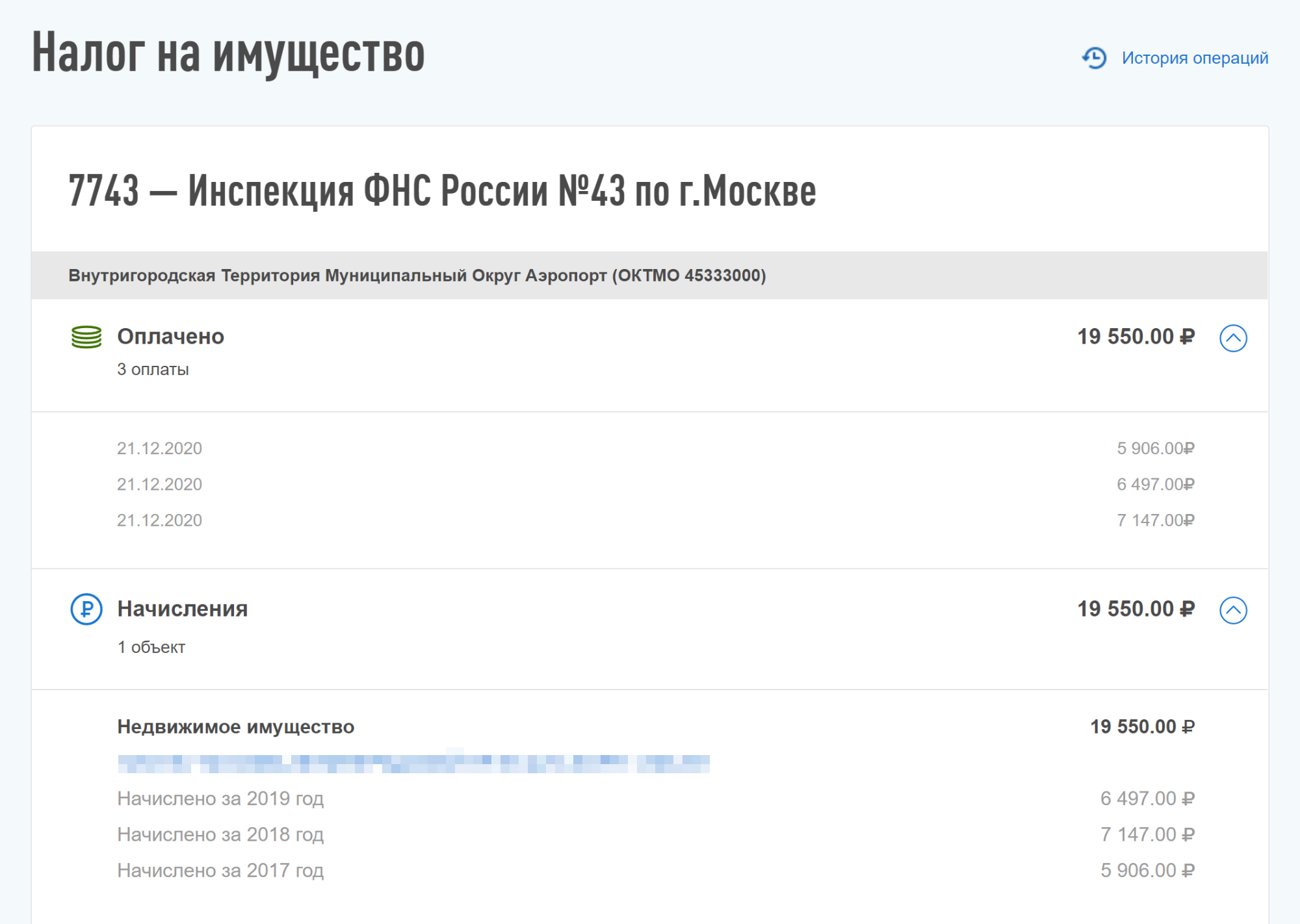This screenshot has width=1300, height=924.
Task: Select the Начисления heading
Action: (183, 609)
